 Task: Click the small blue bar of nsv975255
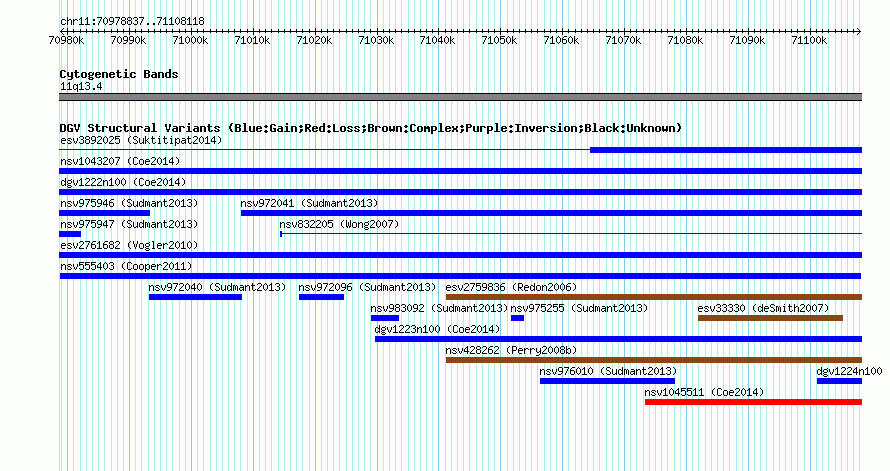coord(517,318)
